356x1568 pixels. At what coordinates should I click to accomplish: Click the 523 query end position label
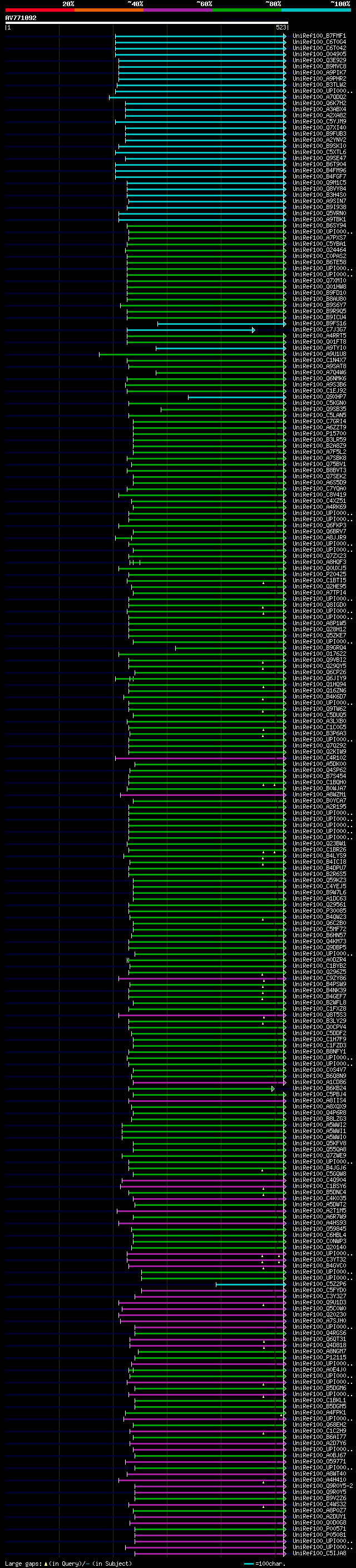(x=280, y=27)
